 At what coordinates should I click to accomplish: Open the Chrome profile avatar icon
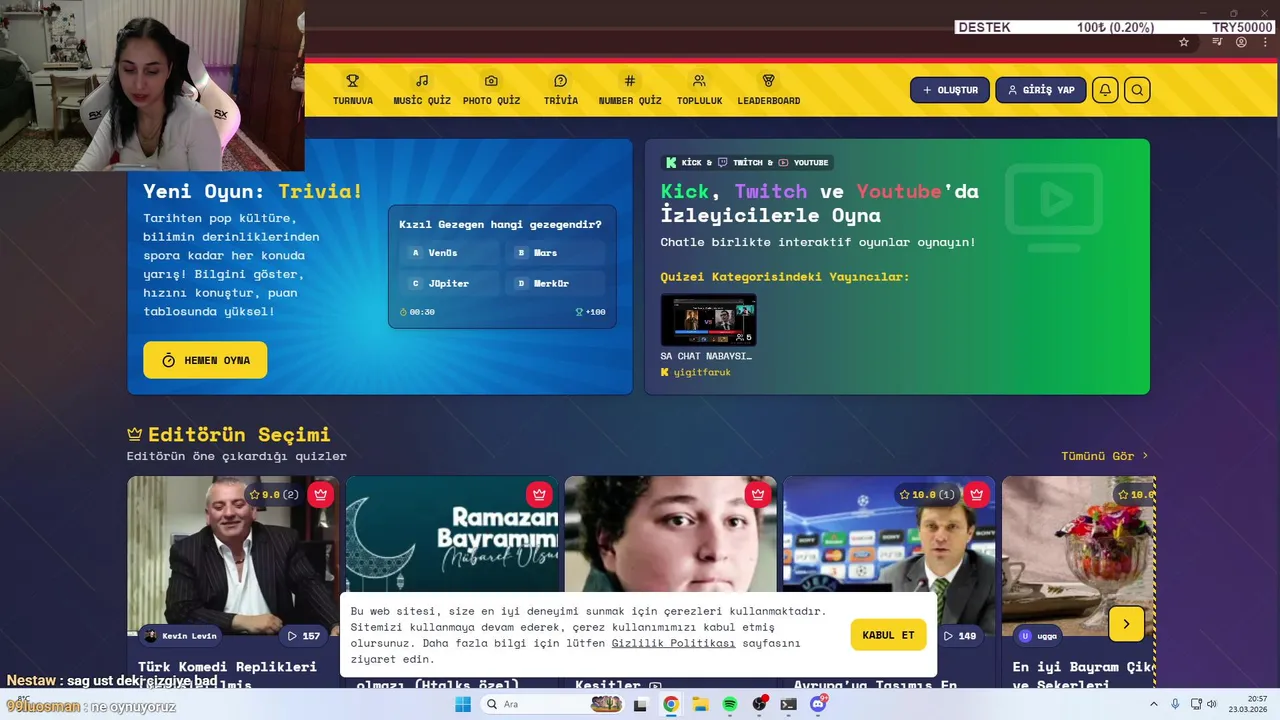point(1241,42)
